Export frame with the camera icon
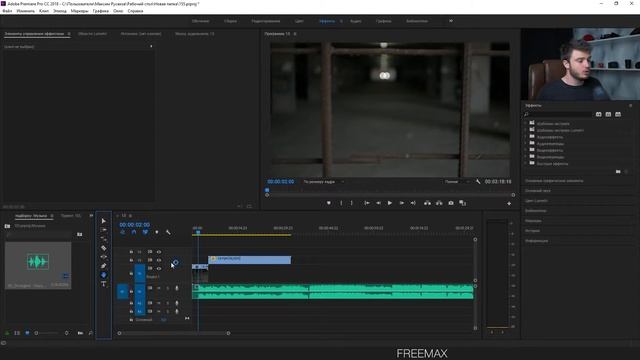 (451, 203)
